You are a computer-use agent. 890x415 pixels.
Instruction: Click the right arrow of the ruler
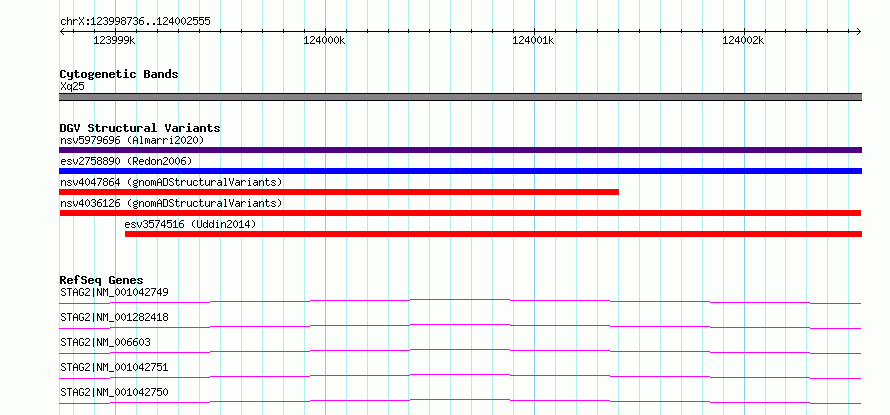[x=859, y=31]
